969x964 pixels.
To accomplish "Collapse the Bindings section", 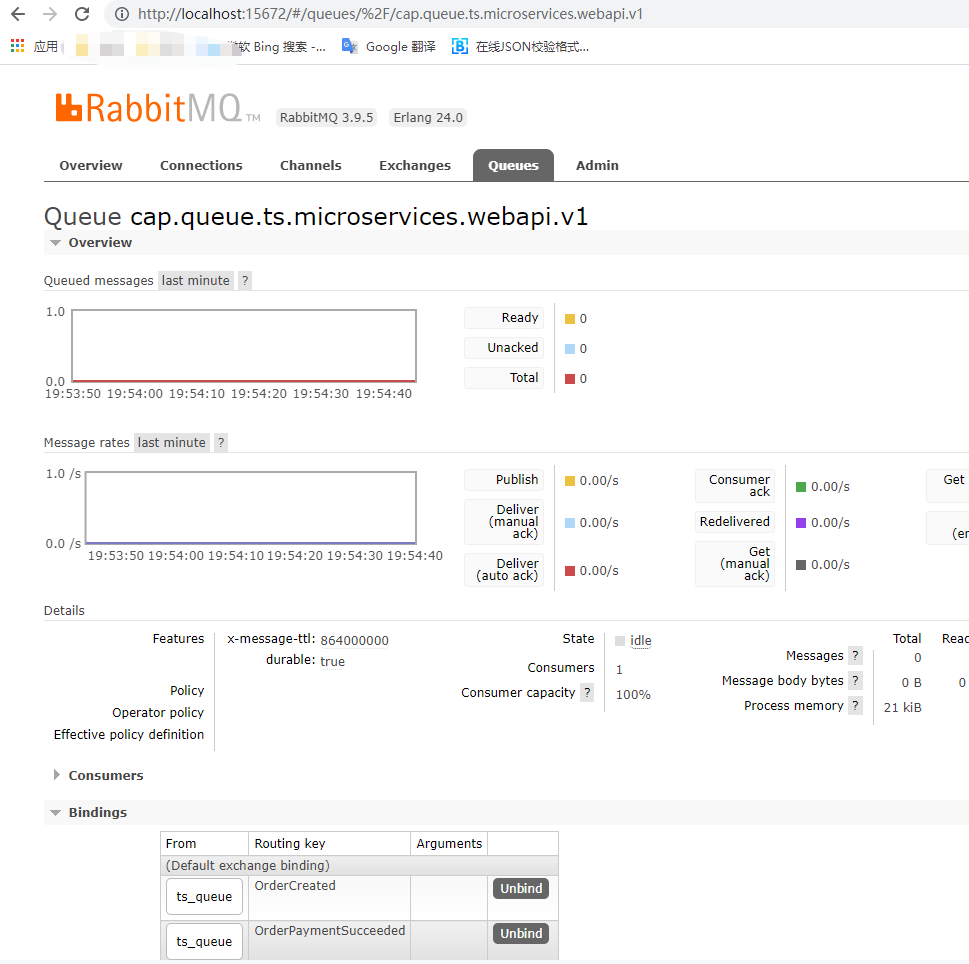I will point(89,813).
